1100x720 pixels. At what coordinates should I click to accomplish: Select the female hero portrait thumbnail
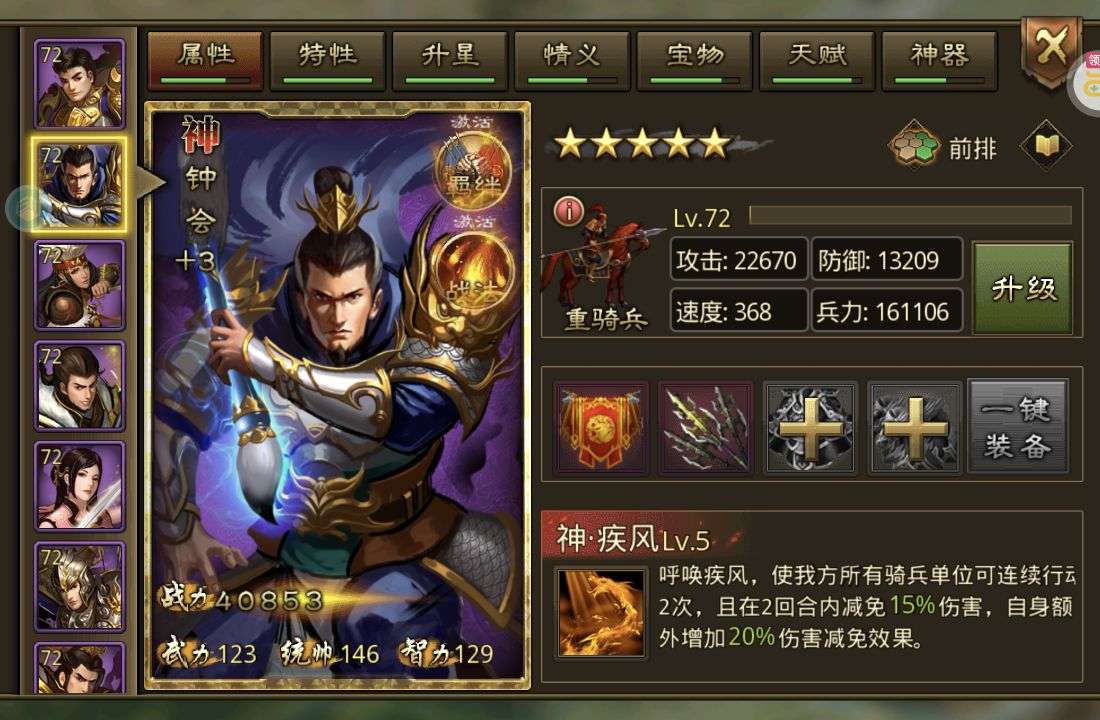[x=80, y=486]
